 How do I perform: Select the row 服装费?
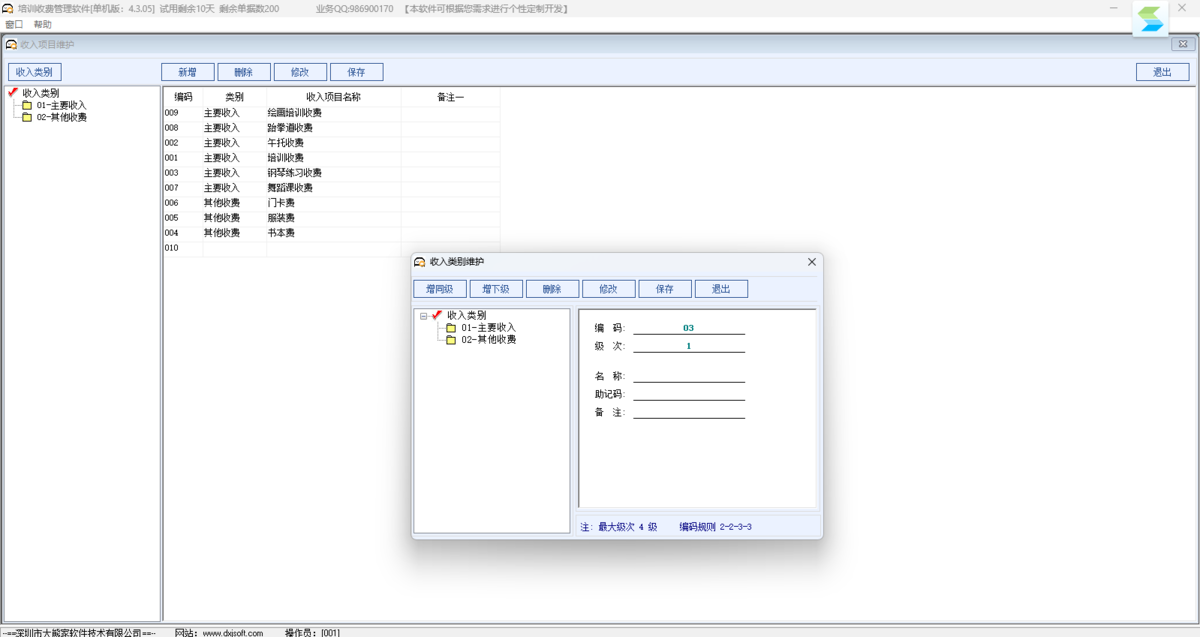pyautogui.click(x=332, y=218)
